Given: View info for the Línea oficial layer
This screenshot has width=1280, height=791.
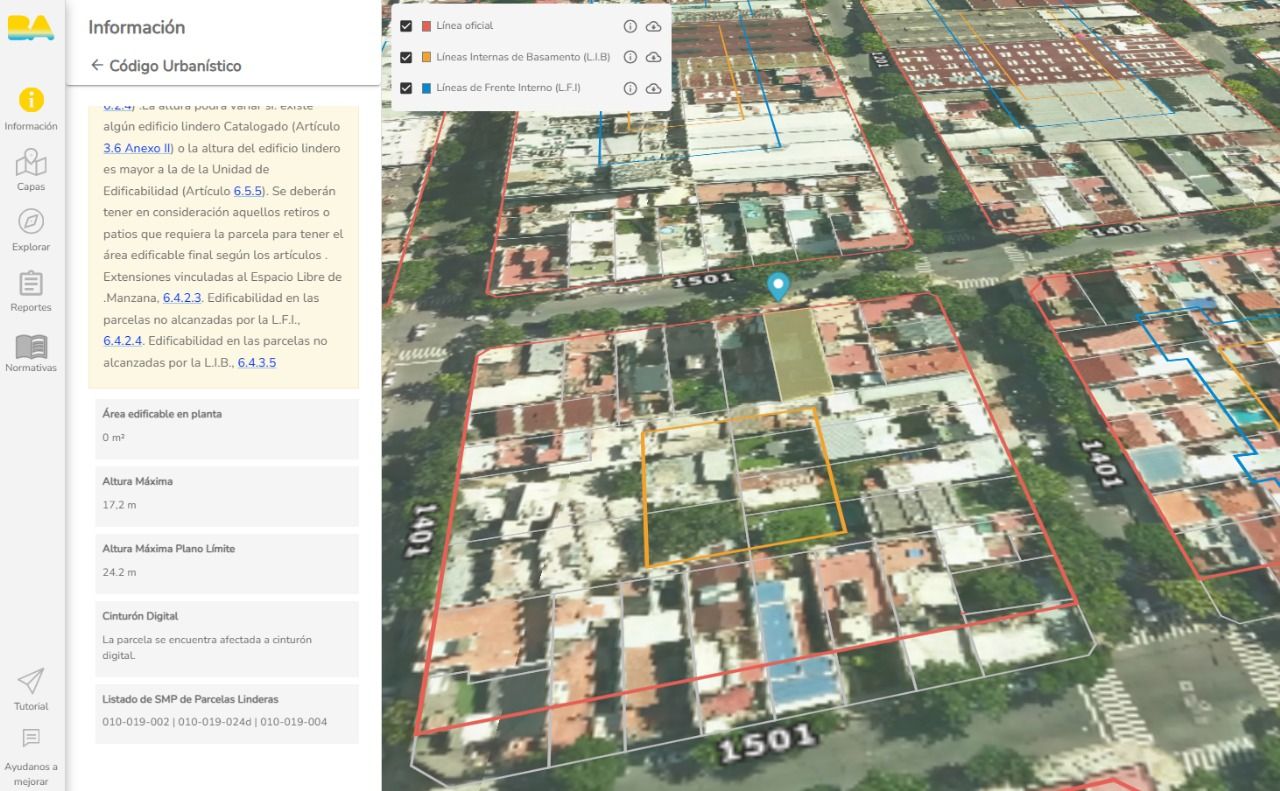Looking at the screenshot, I should click(x=630, y=26).
